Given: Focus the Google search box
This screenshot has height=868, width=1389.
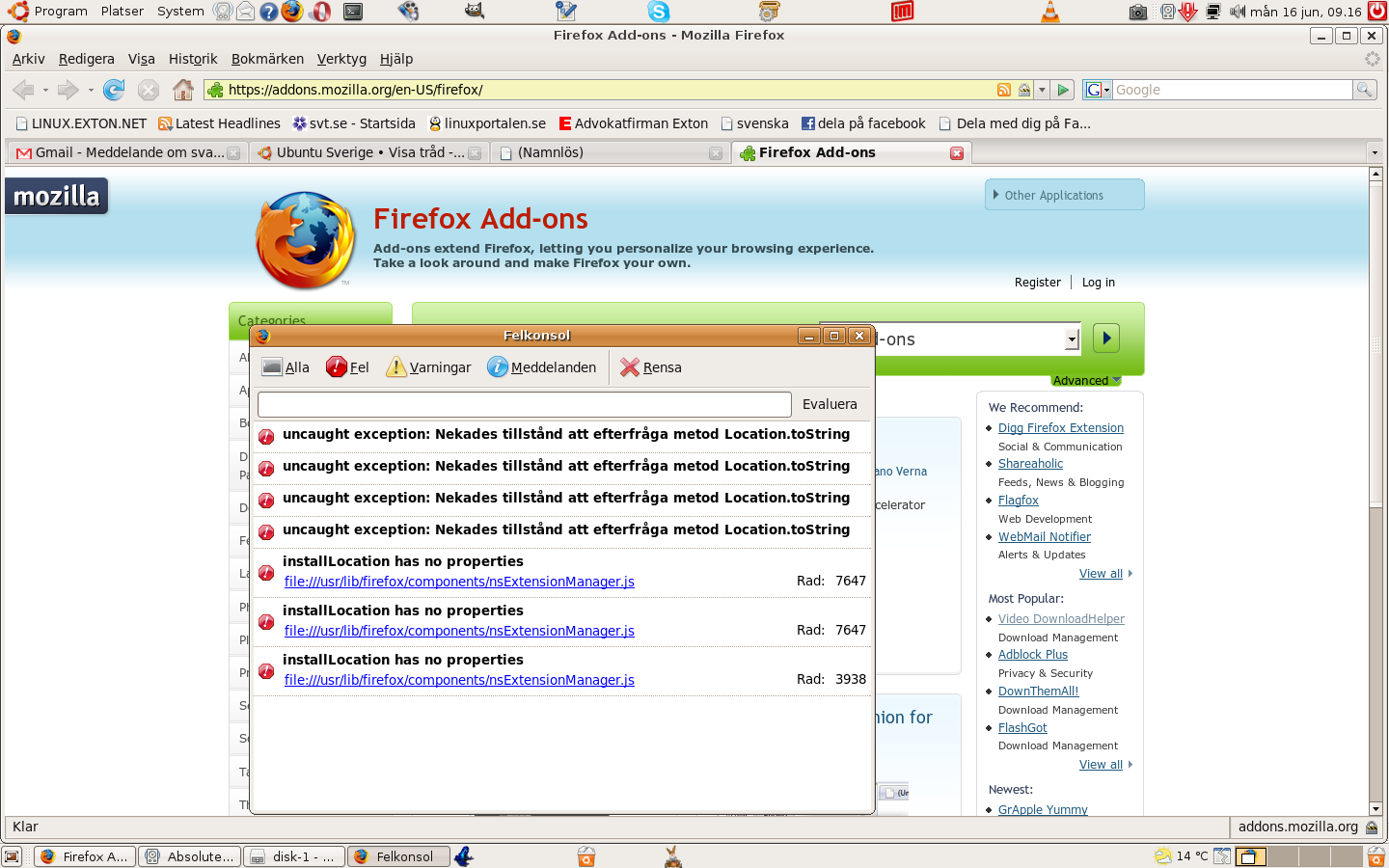Looking at the screenshot, I should [x=1233, y=90].
